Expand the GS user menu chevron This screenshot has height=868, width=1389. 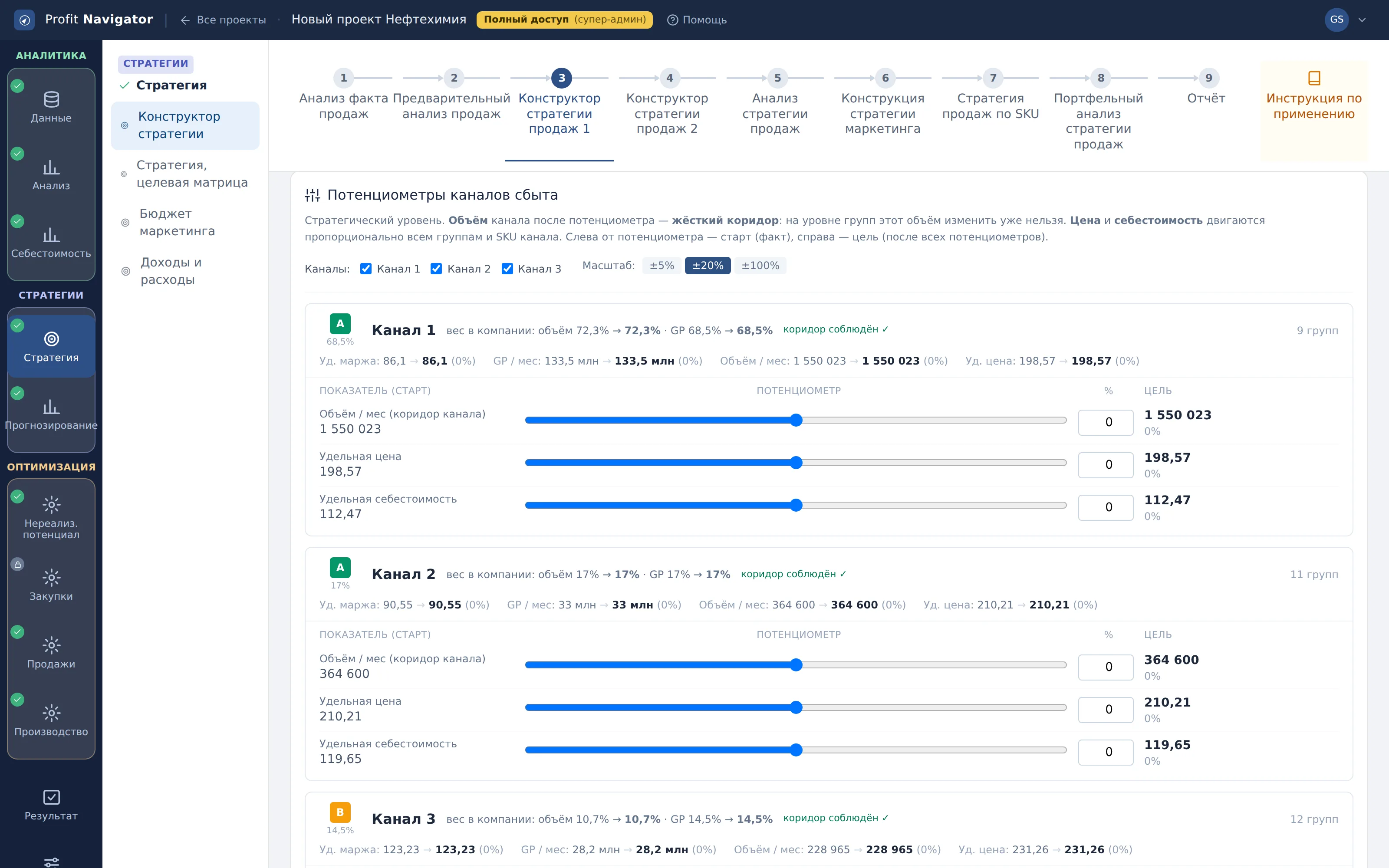[1362, 20]
